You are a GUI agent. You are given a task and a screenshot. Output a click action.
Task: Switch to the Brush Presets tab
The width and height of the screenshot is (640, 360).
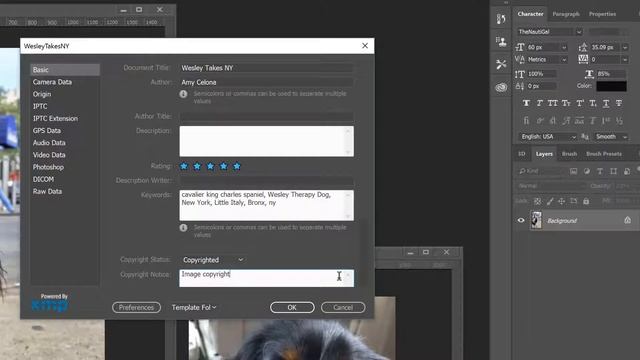(x=604, y=154)
